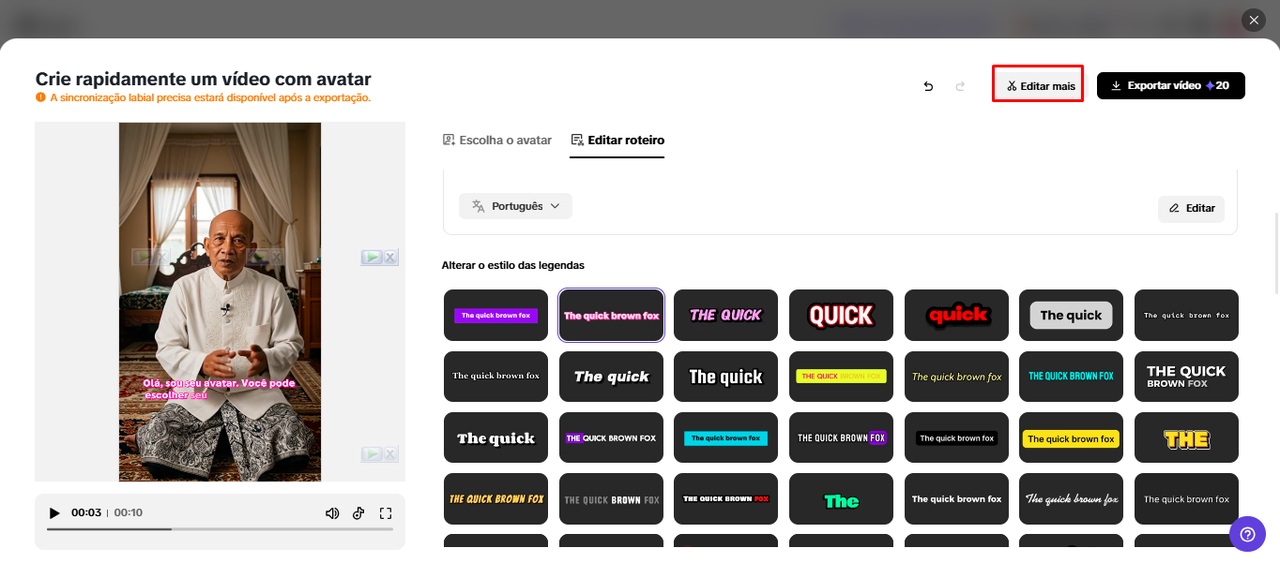The image size is (1280, 563).
Task: Open the Português language dropdown
Action: coord(515,206)
